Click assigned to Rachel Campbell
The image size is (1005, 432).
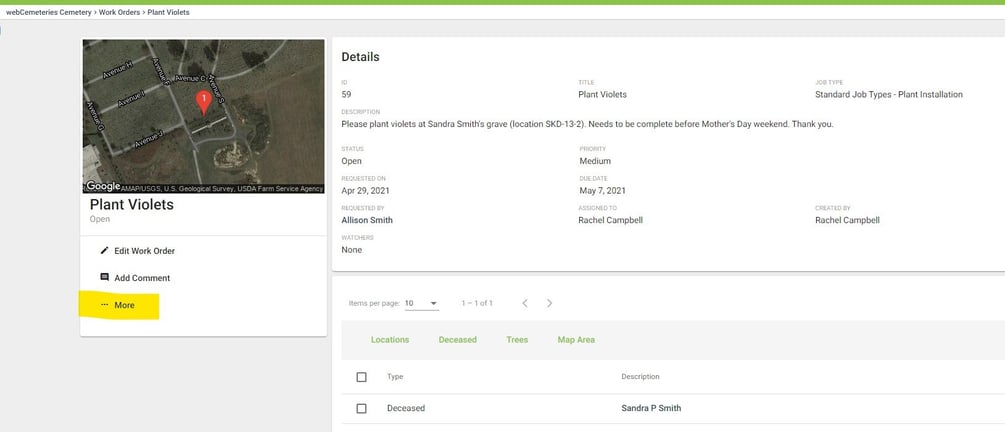610,220
